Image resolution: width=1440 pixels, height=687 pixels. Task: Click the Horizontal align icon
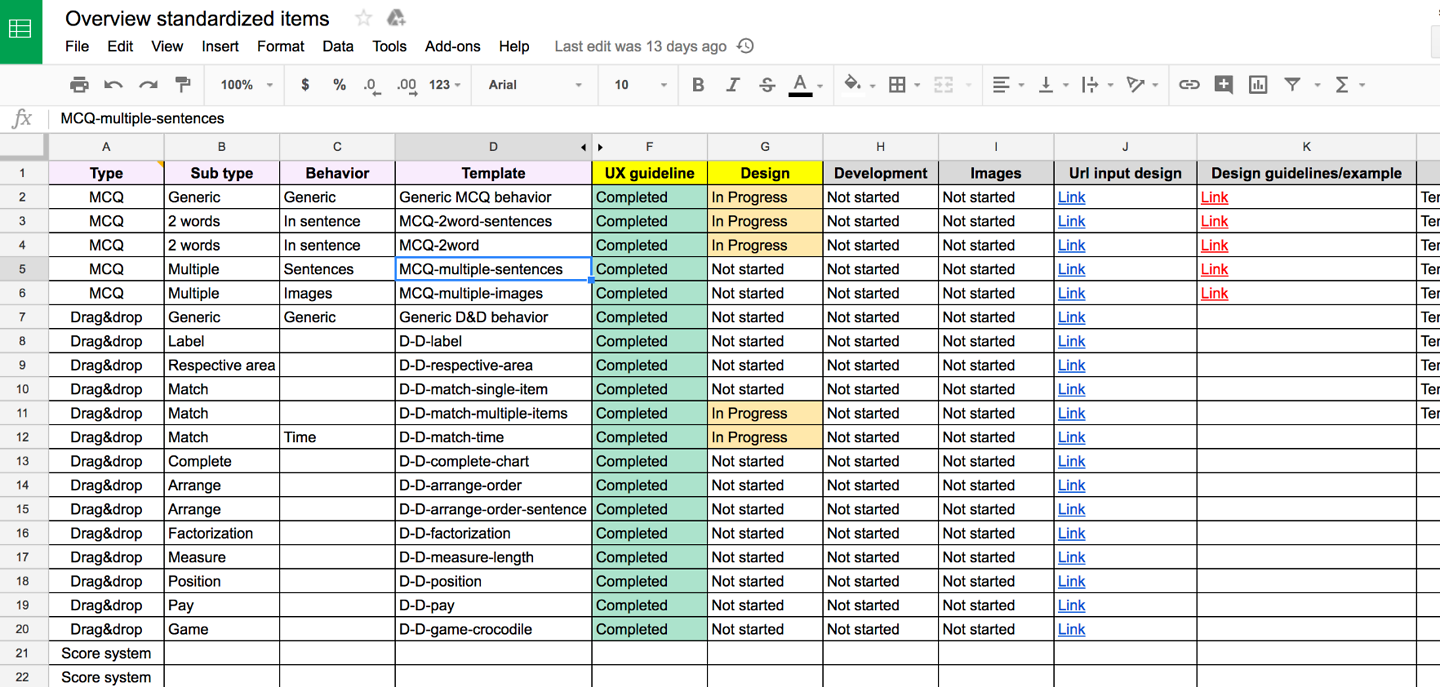(1001, 85)
